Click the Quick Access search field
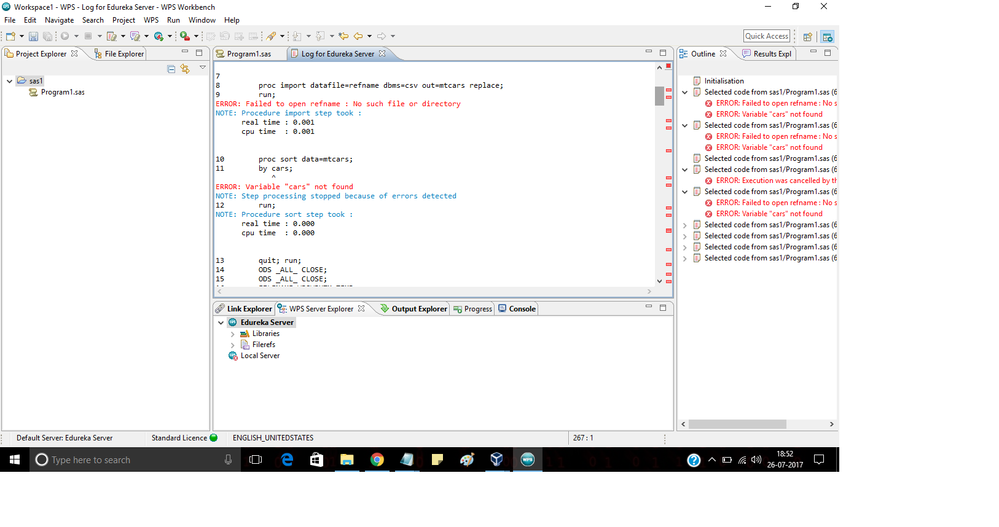This screenshot has width=999, height=527. pos(766,36)
